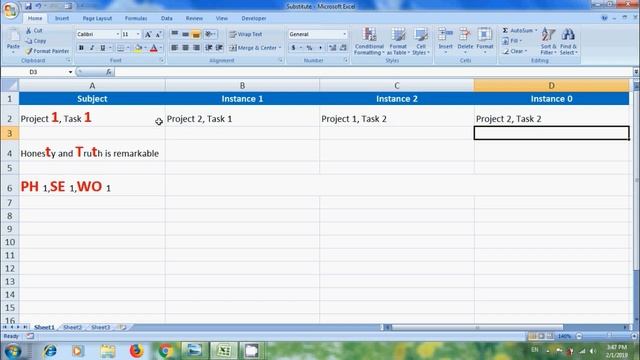Open Cell Styles gallery
The height and width of the screenshot is (360, 640).
(x=420, y=41)
